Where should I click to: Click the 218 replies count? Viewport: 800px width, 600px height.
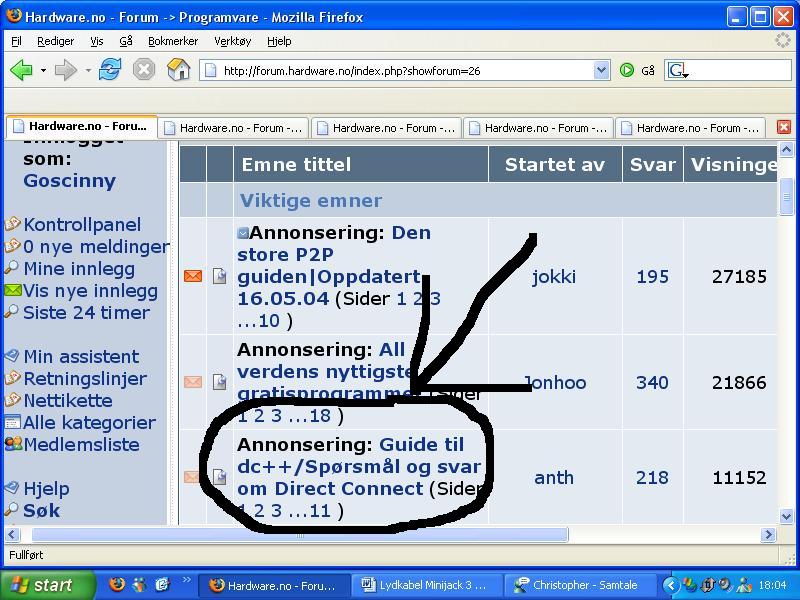(x=652, y=478)
